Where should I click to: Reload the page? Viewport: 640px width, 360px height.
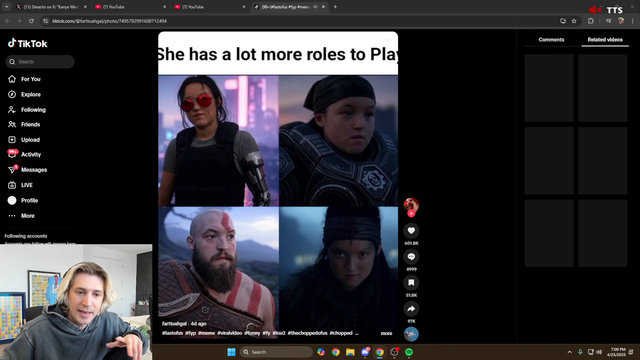(31, 21)
